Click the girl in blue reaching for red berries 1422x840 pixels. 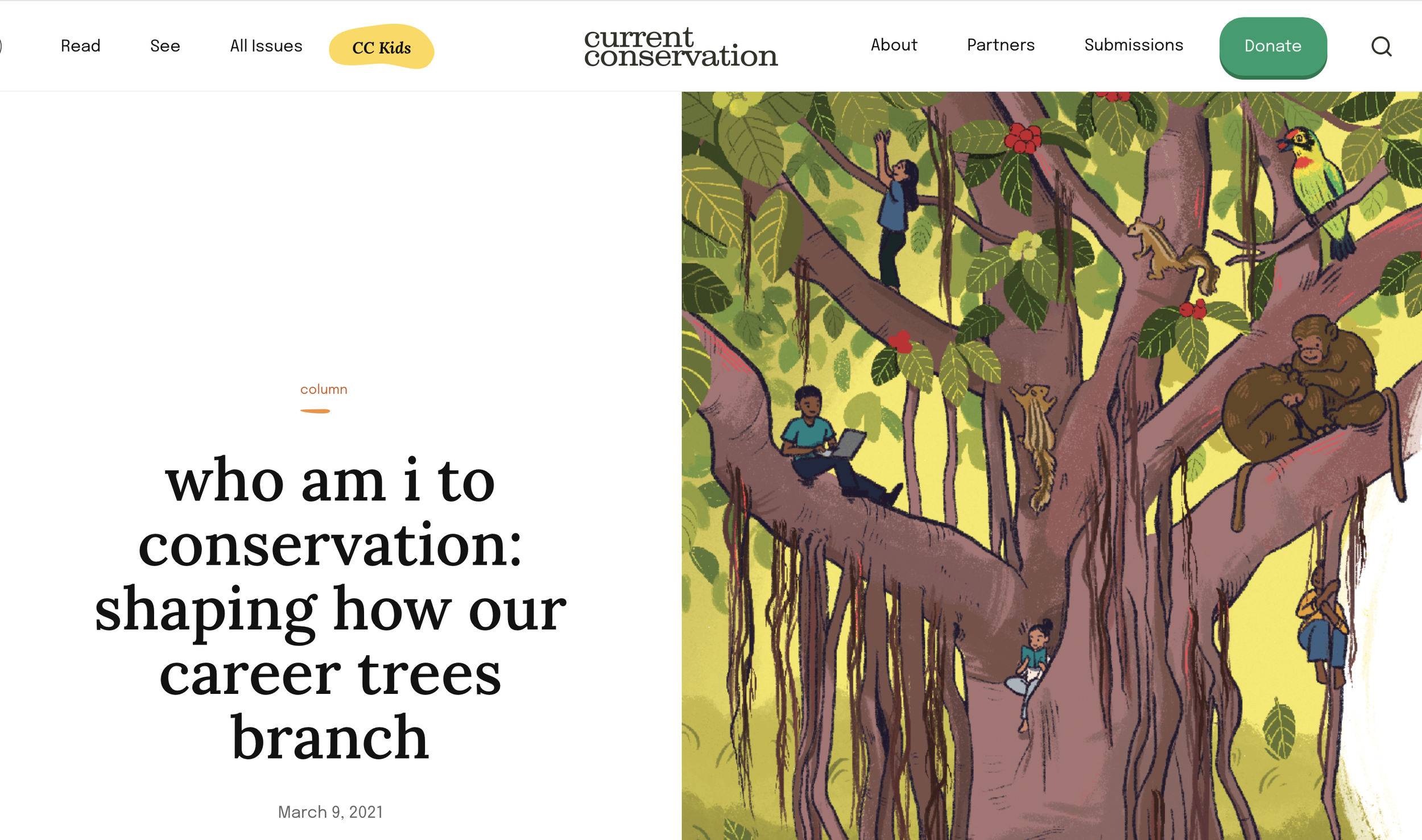[897, 212]
